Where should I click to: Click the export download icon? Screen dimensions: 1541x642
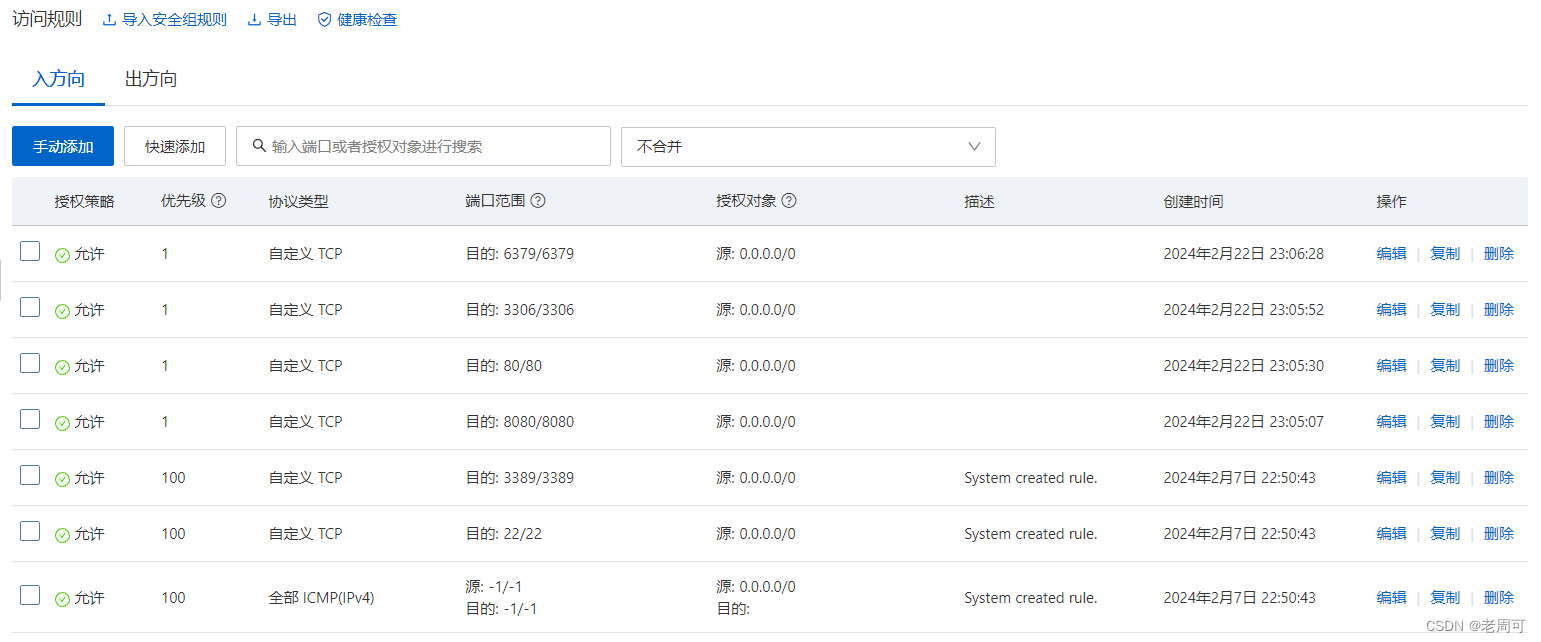(254, 20)
